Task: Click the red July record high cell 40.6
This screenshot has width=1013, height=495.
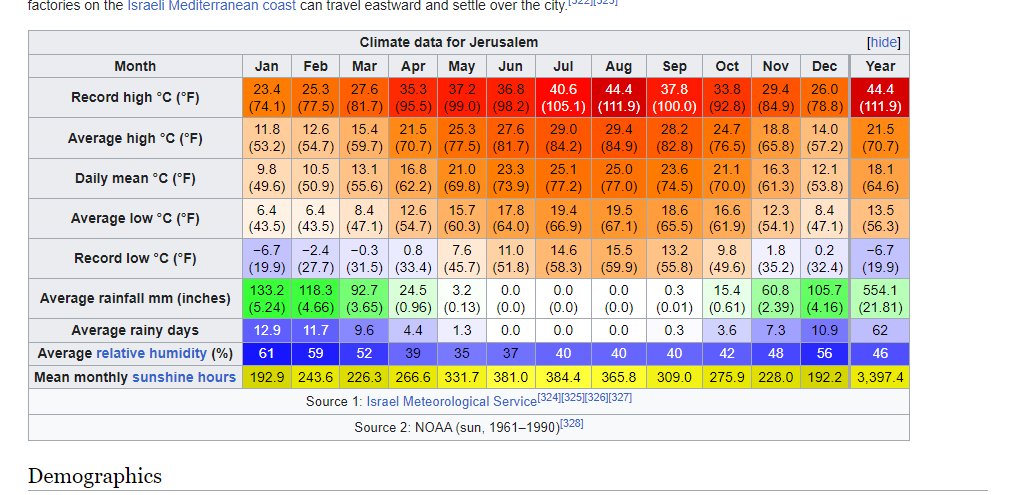Action: (563, 98)
